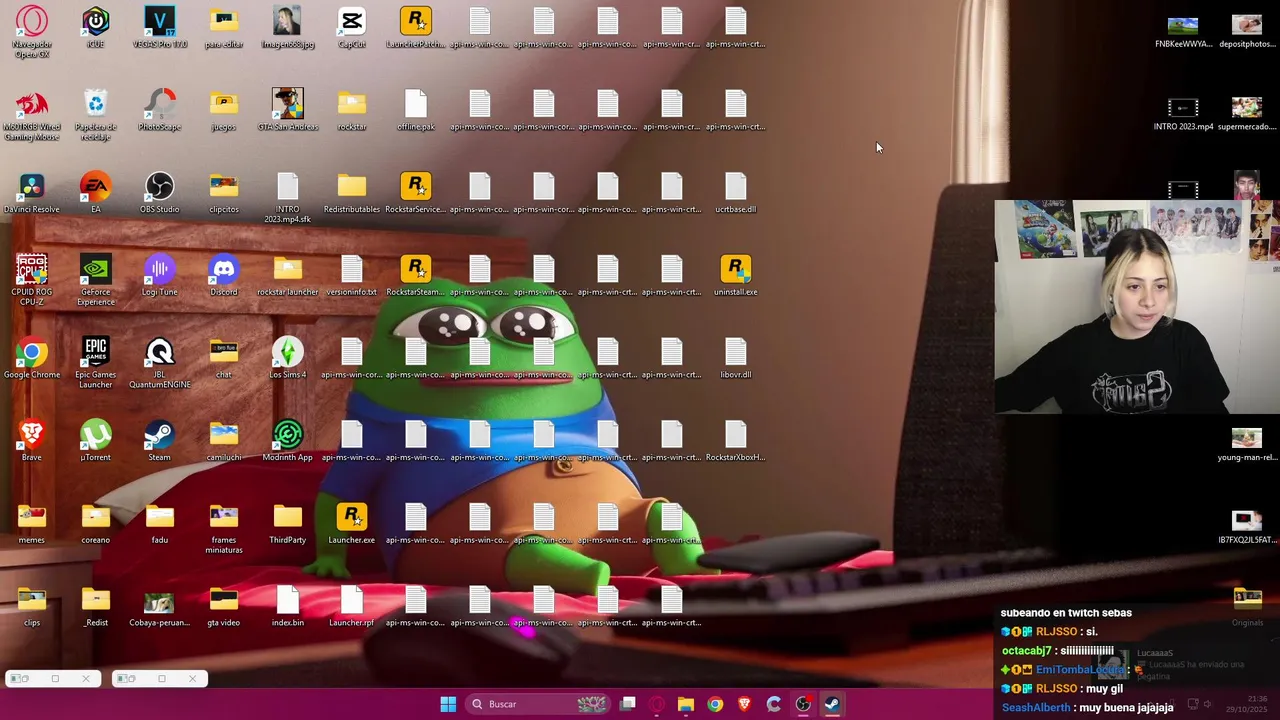The image size is (1280, 720).
Task: Select the RockstarService file
Action: tap(416, 193)
